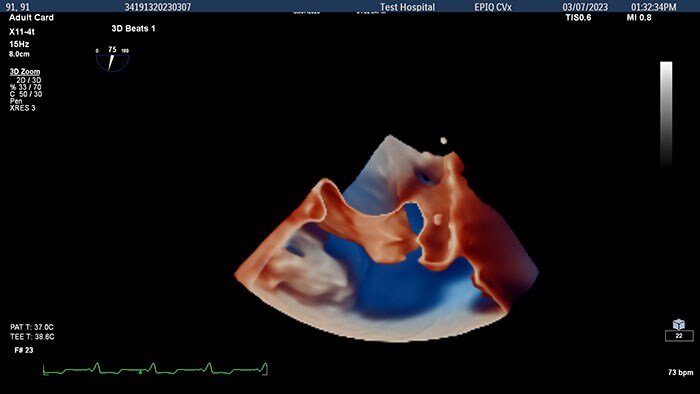The width and height of the screenshot is (700, 394).
Task: Click the '73 bpm' heart rate
Action: click(x=680, y=372)
